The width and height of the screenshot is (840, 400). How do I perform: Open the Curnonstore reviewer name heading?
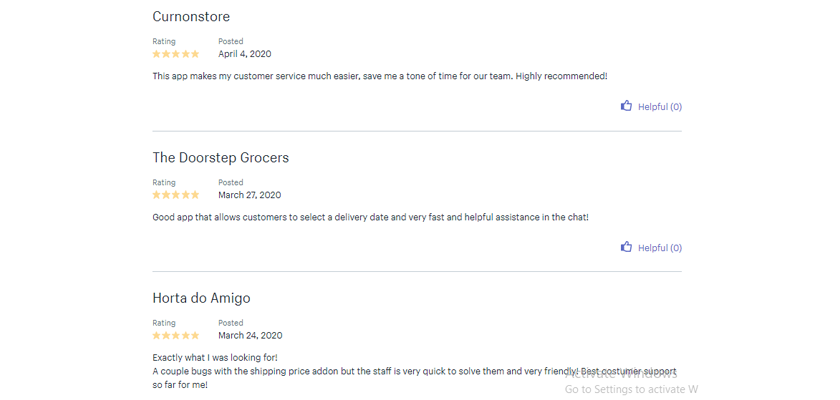191,17
